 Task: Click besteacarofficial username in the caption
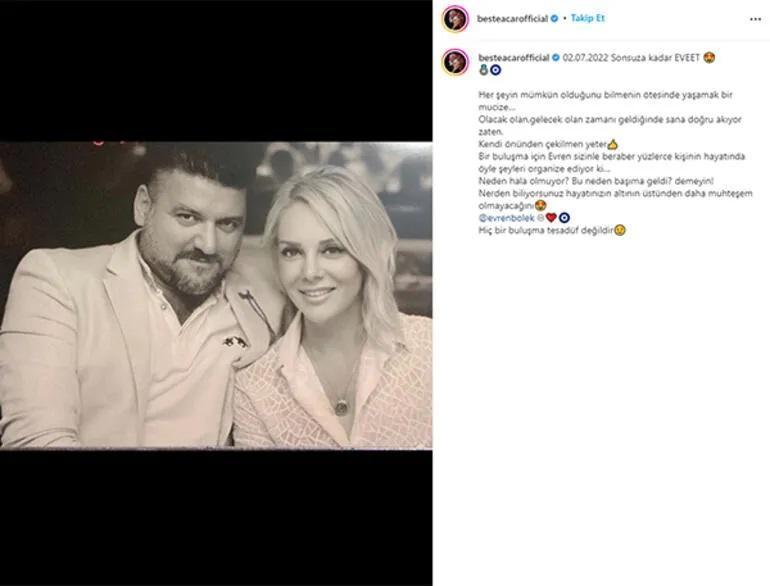(x=513, y=58)
